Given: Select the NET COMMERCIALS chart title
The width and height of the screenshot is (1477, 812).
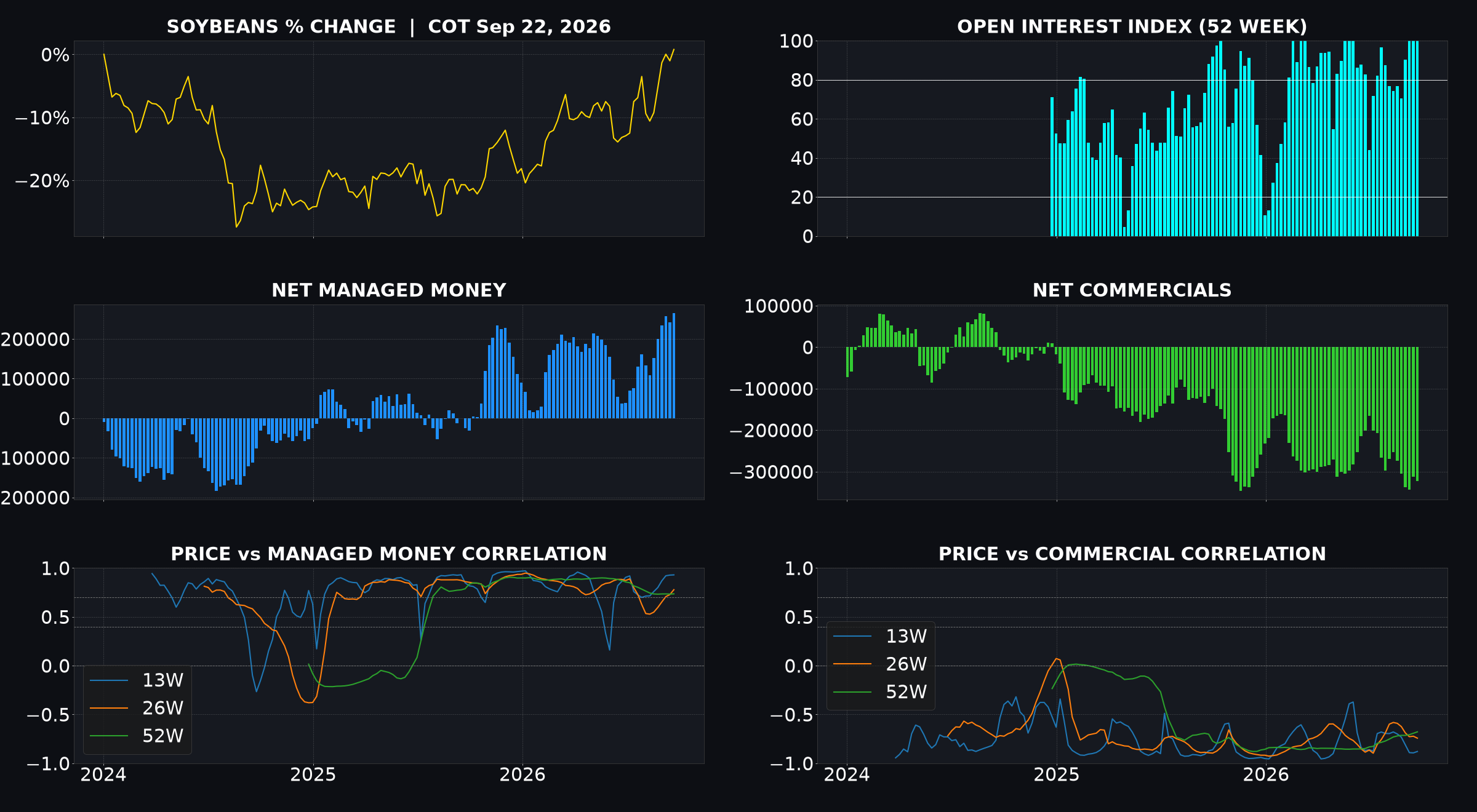Looking at the screenshot, I should (x=1132, y=290).
